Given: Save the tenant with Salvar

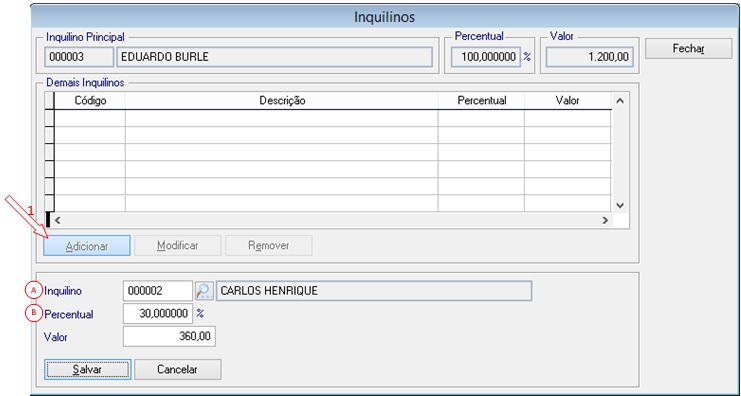Looking at the screenshot, I should click(87, 370).
